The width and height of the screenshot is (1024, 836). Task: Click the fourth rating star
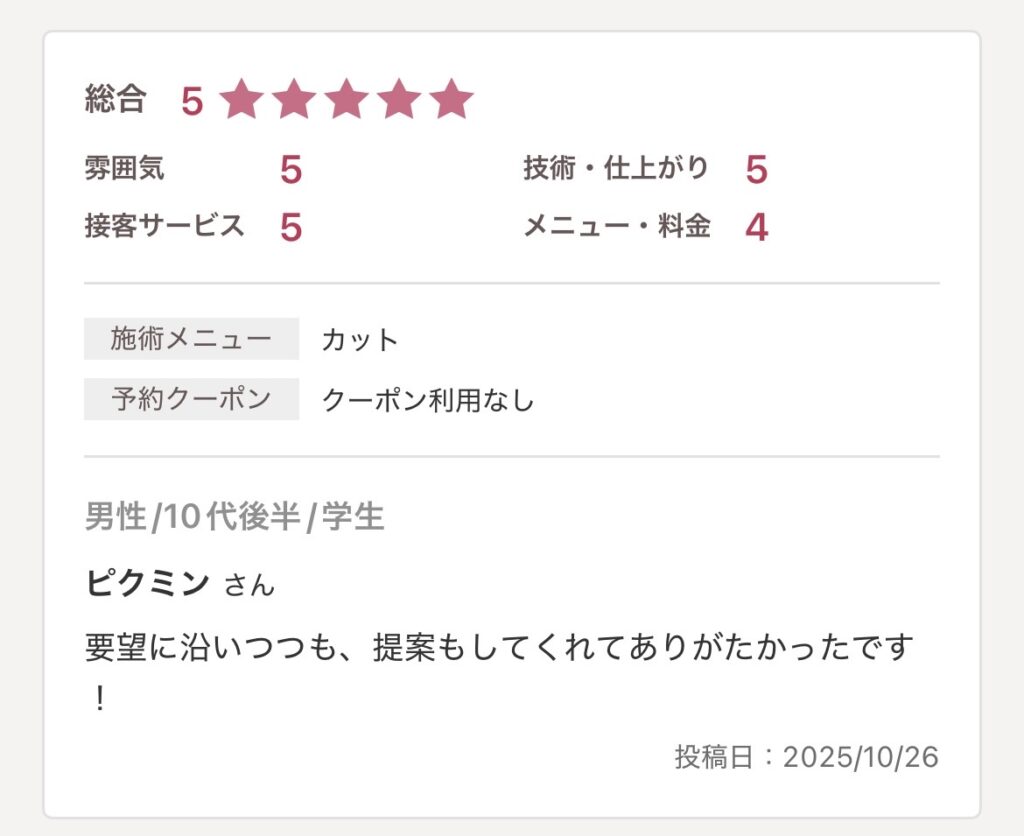tap(400, 100)
